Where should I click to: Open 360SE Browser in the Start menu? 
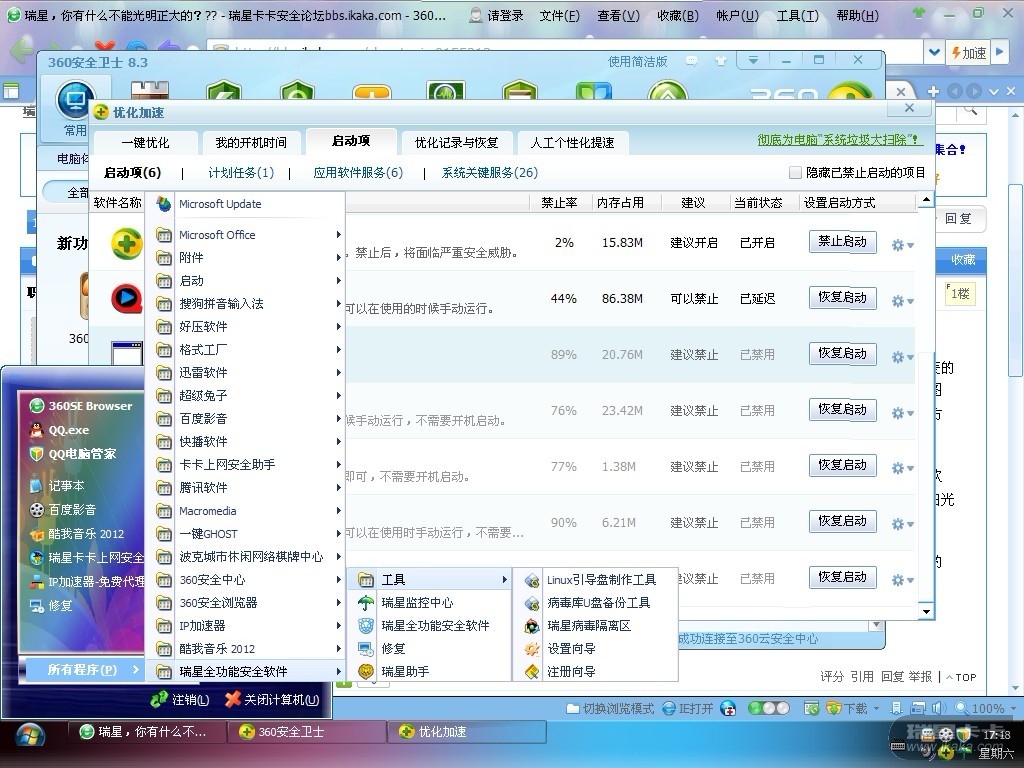[x=89, y=406]
